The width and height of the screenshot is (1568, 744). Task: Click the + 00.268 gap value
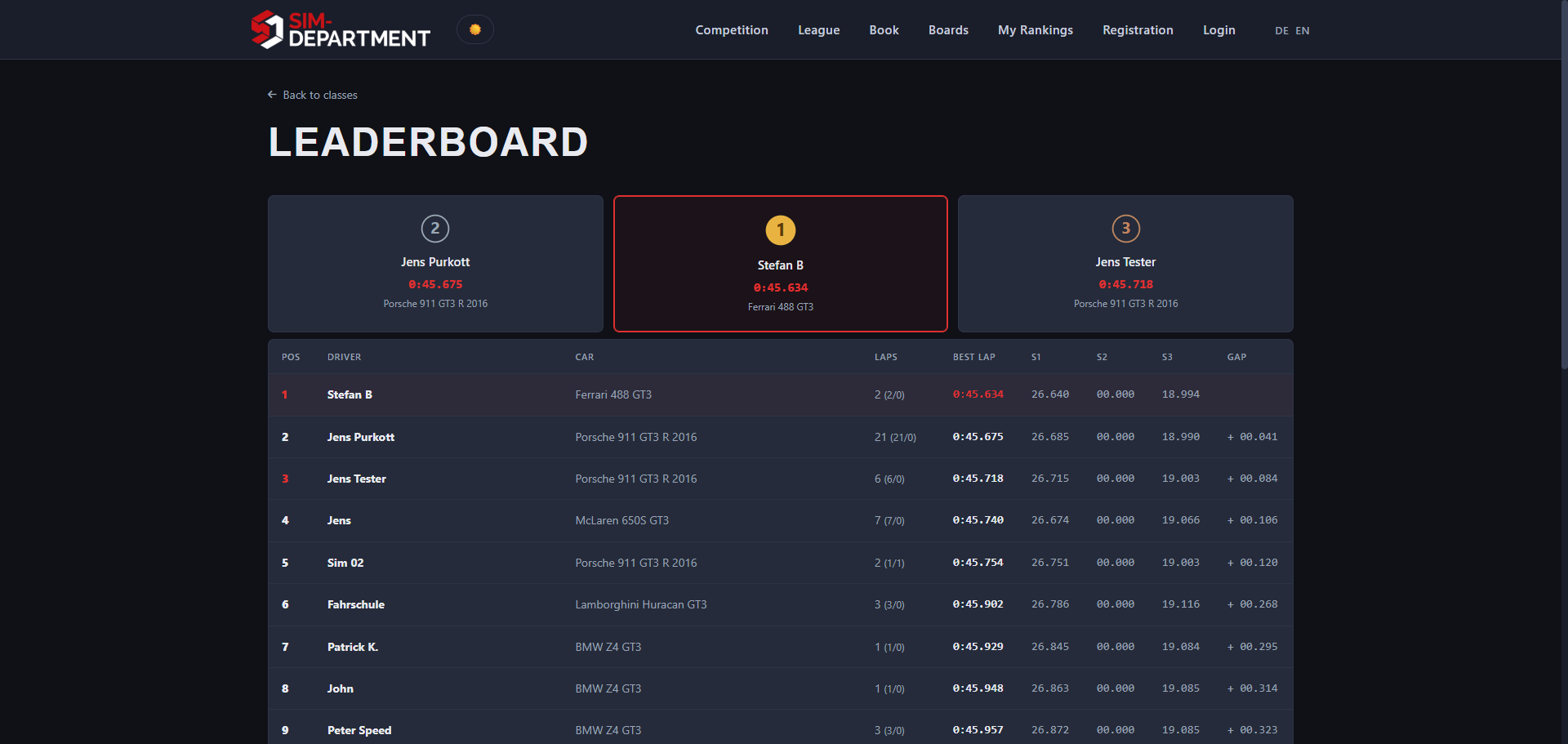1252,604
